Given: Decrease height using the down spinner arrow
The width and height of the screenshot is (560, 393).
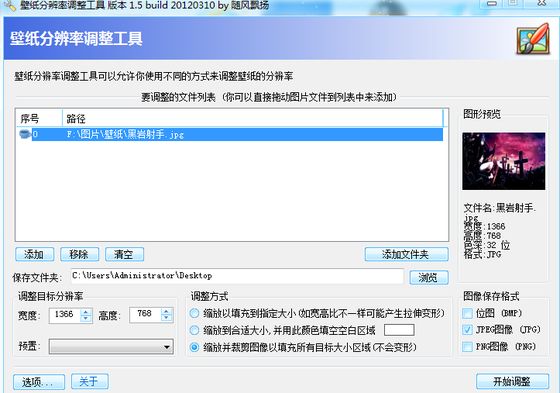Looking at the screenshot, I should point(166,318).
